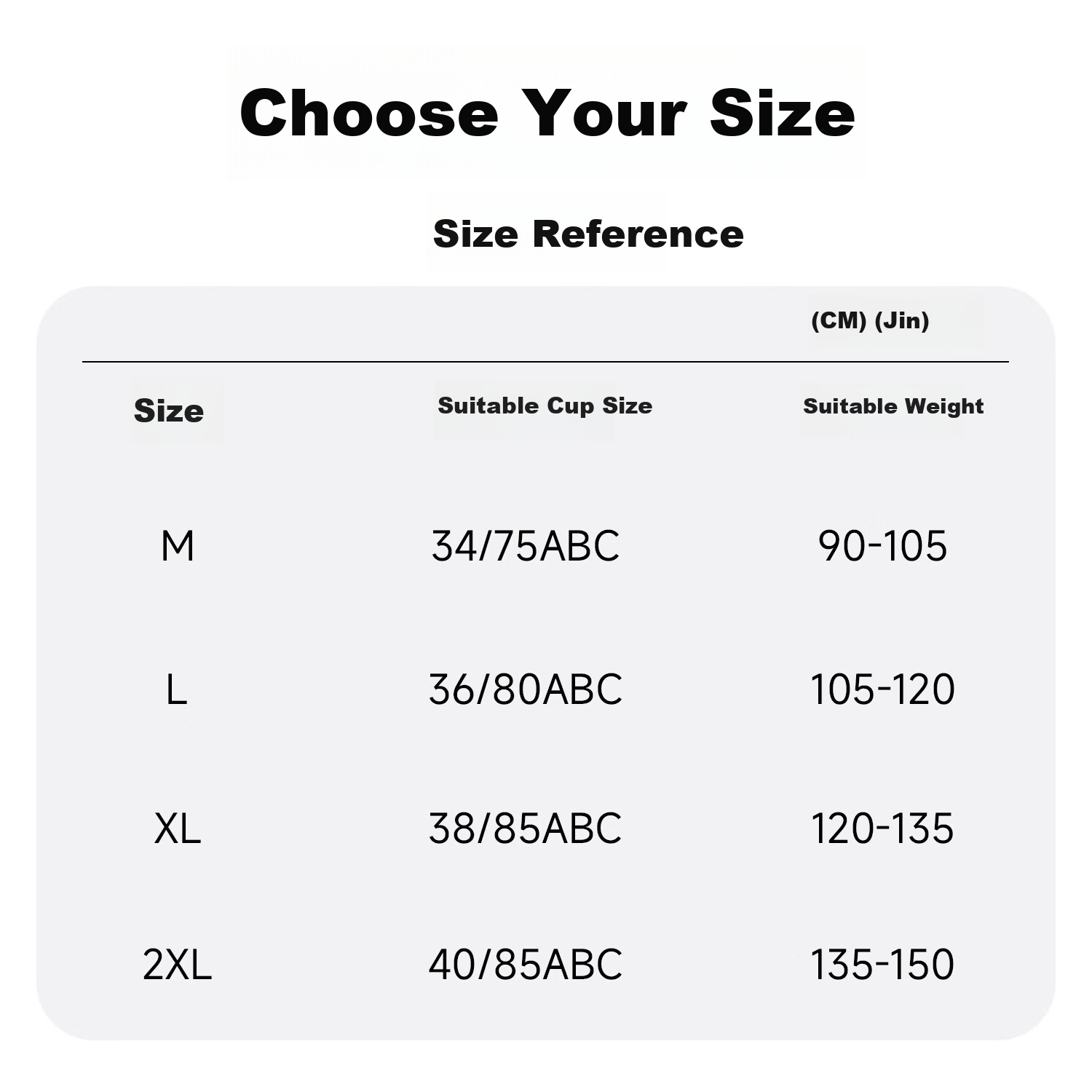1092x1092 pixels.
Task: Click the divider line under the units
Action: [x=545, y=361]
